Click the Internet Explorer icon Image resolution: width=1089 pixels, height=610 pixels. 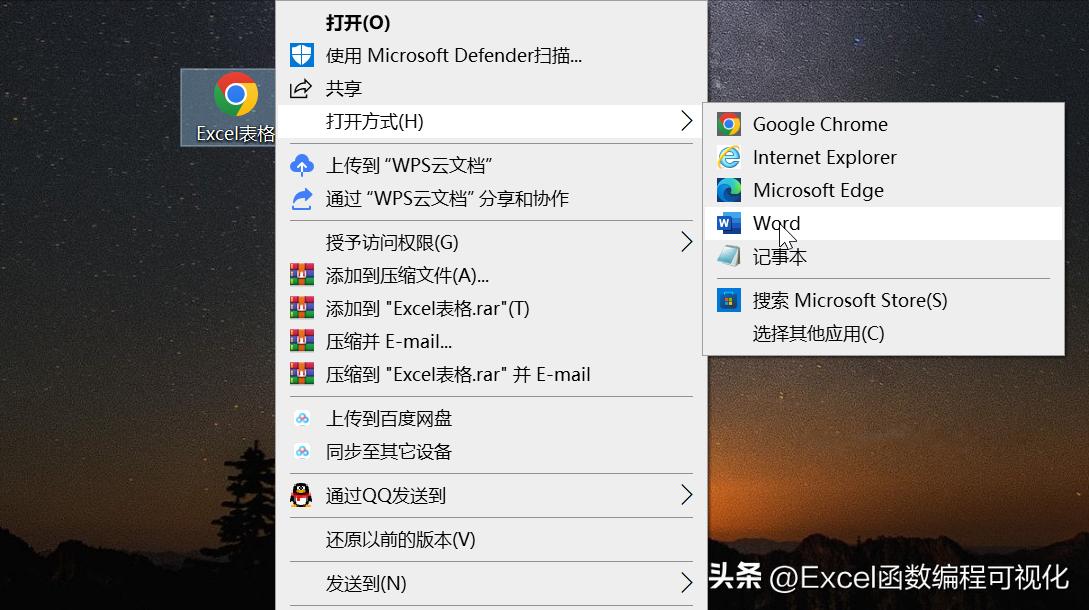(729, 157)
